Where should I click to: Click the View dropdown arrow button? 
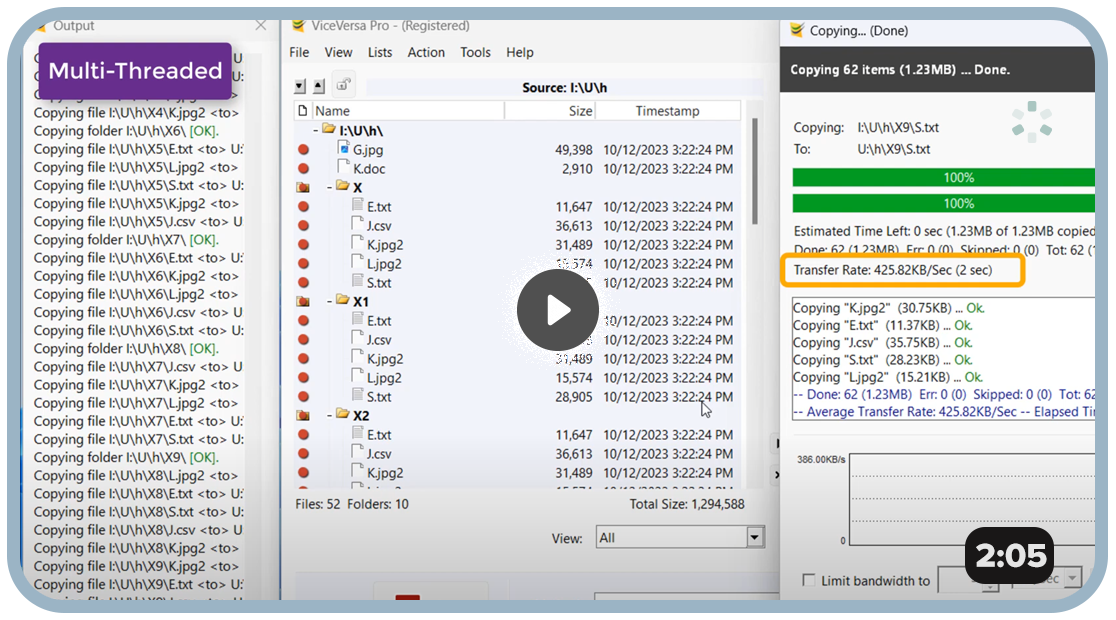click(754, 537)
